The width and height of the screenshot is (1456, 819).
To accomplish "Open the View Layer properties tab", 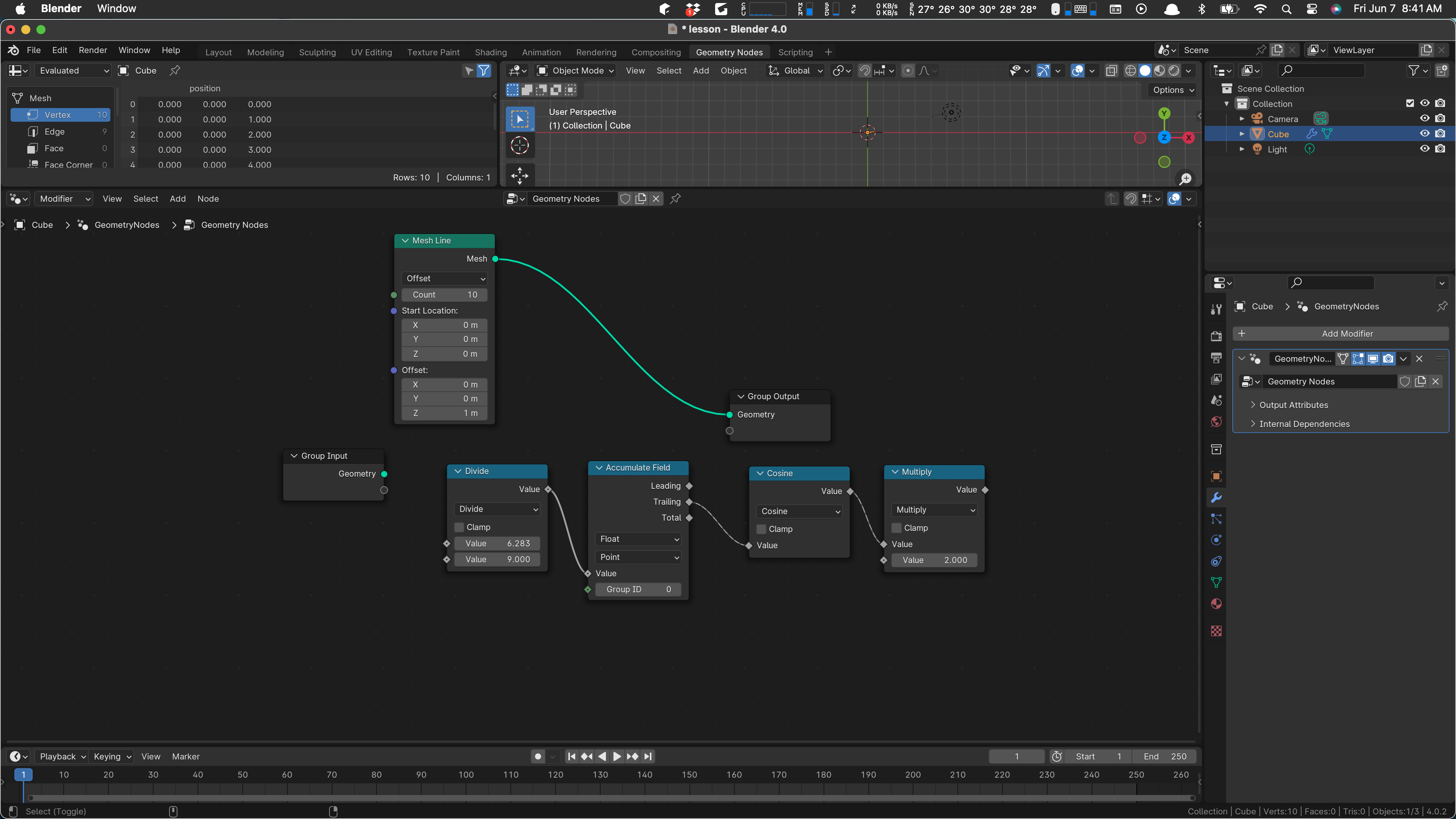I will (x=1216, y=379).
